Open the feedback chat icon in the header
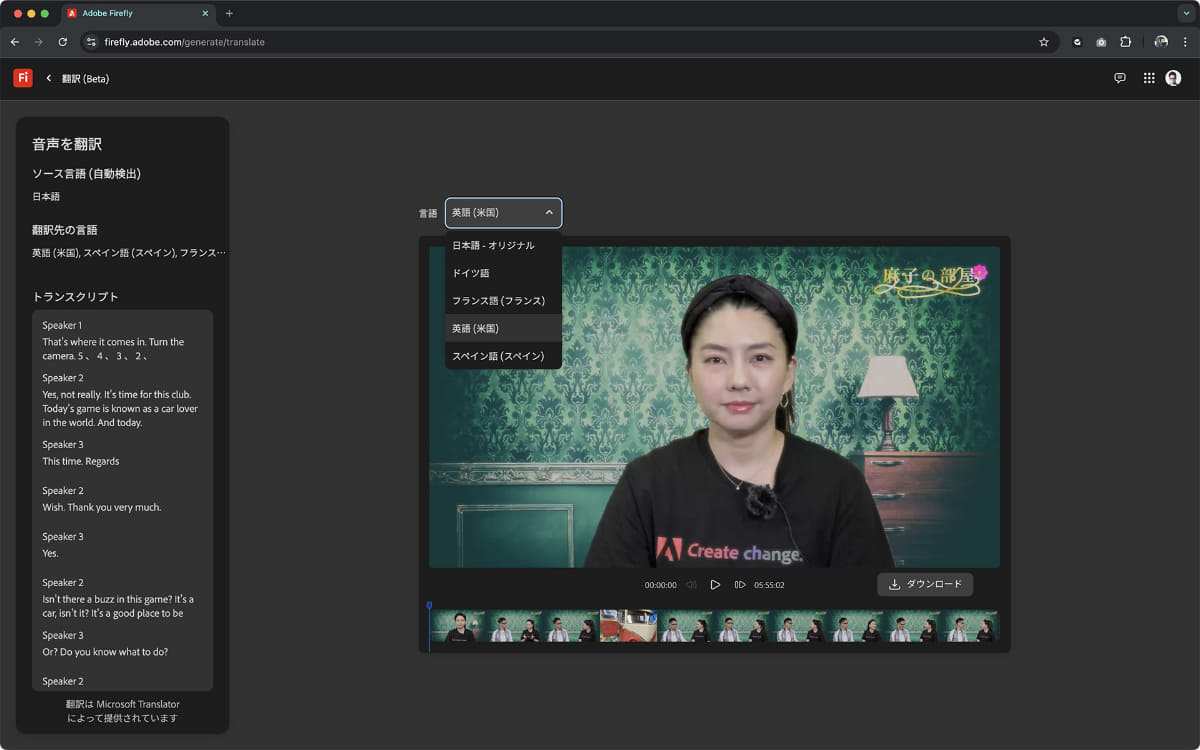Viewport: 1200px width, 750px height. 1119,78
